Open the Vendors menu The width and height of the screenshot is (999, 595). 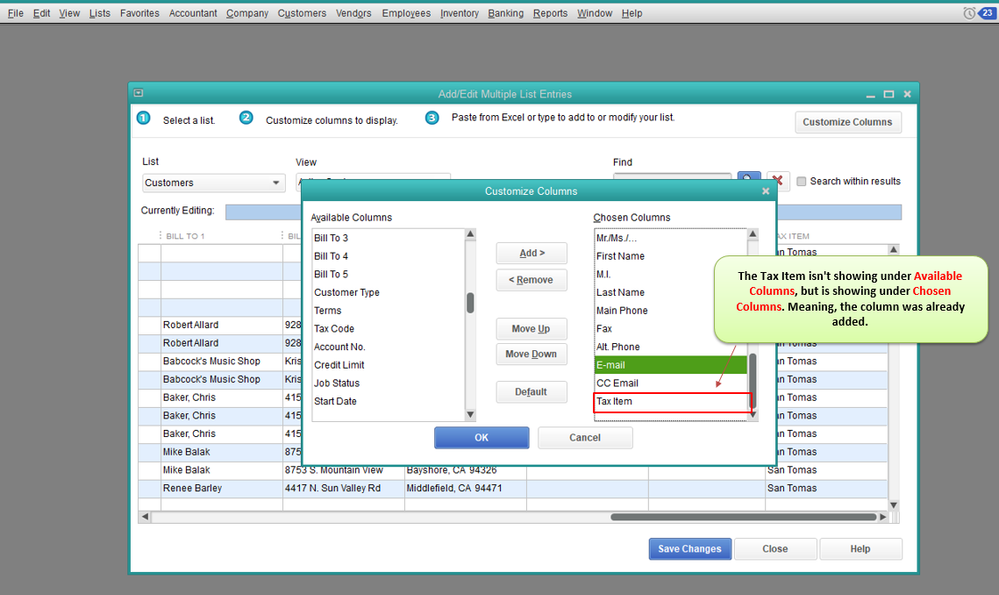click(x=354, y=13)
